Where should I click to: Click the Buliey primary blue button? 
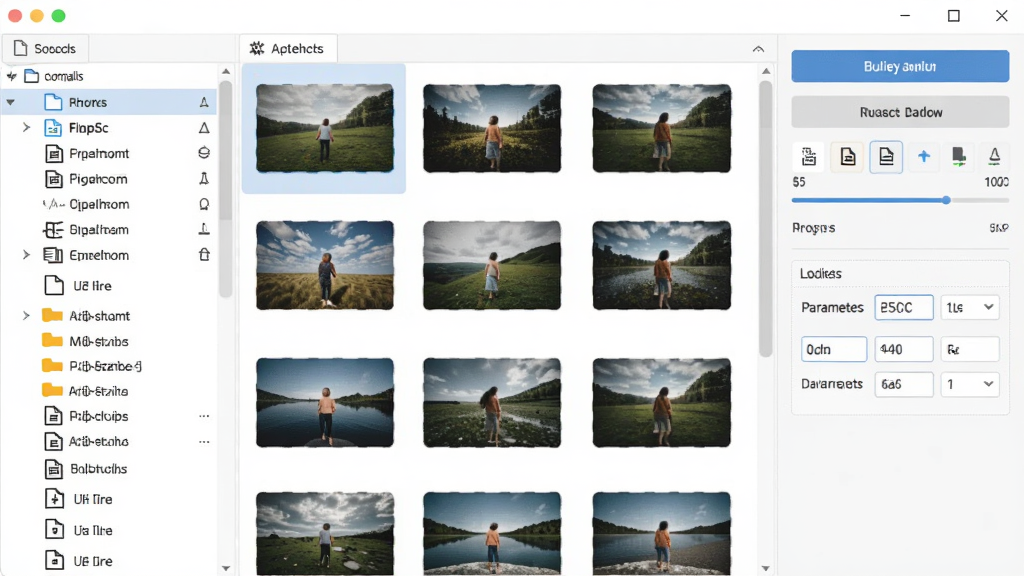point(900,66)
